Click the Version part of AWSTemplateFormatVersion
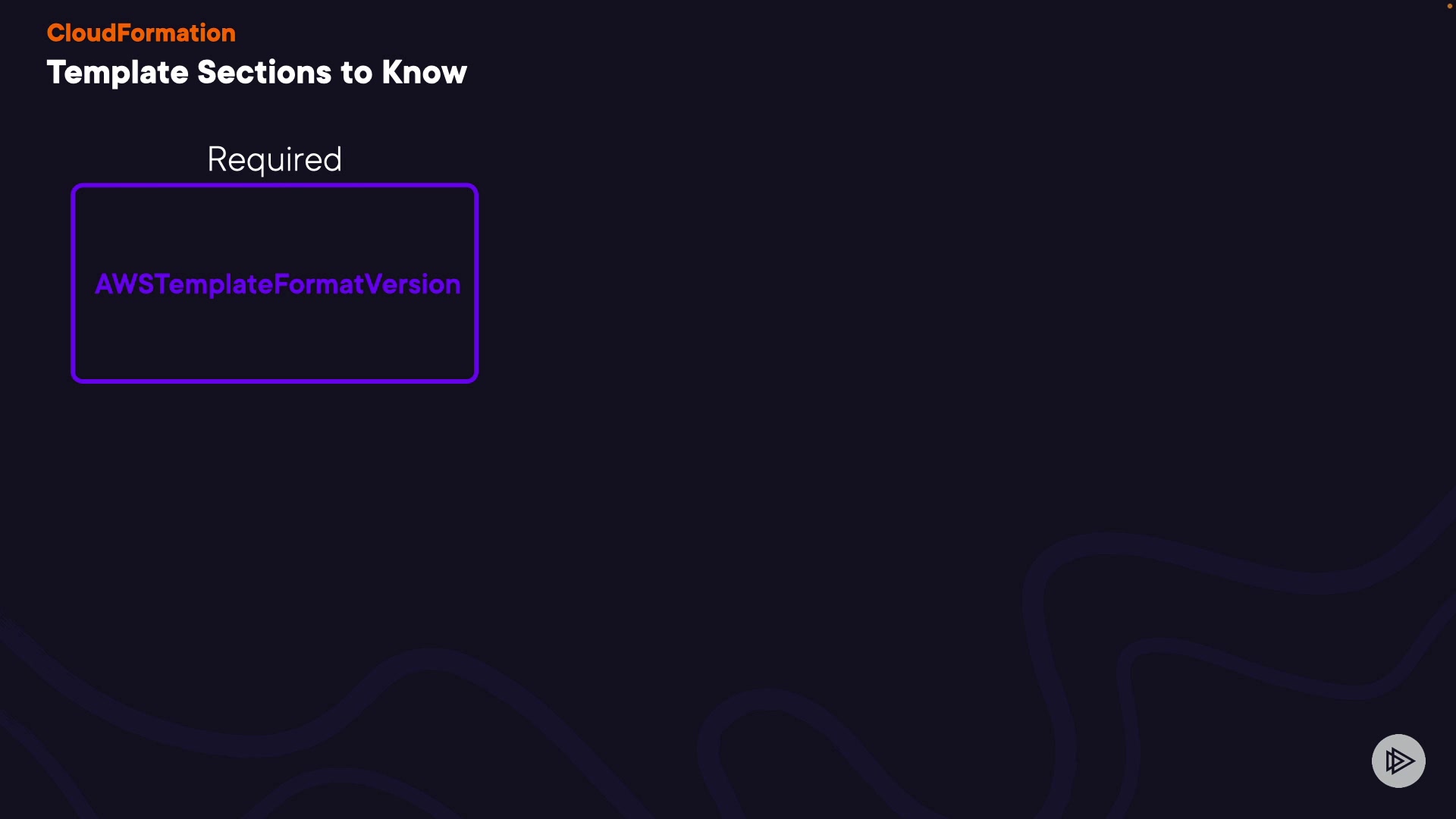Viewport: 1456px width, 819px height. pos(413,284)
